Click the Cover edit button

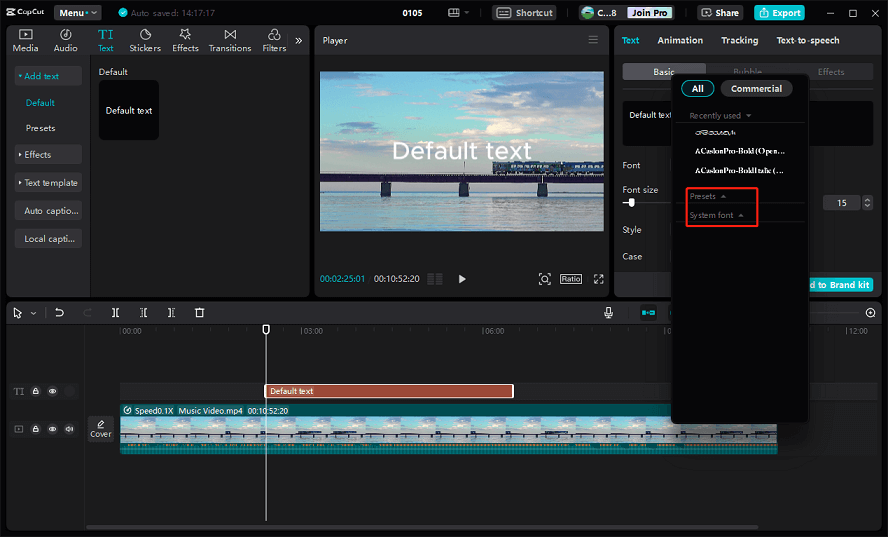(x=101, y=429)
